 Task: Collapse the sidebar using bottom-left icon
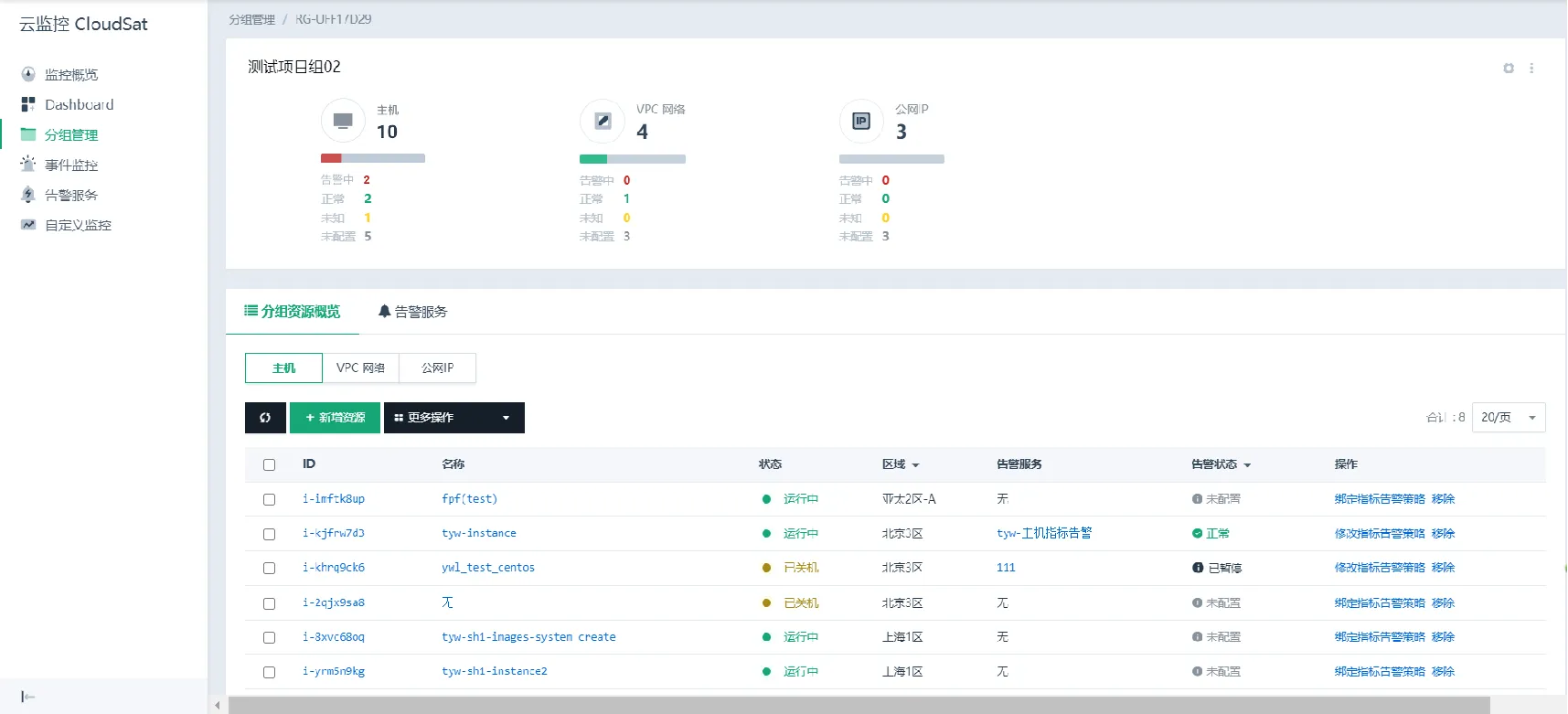27,697
